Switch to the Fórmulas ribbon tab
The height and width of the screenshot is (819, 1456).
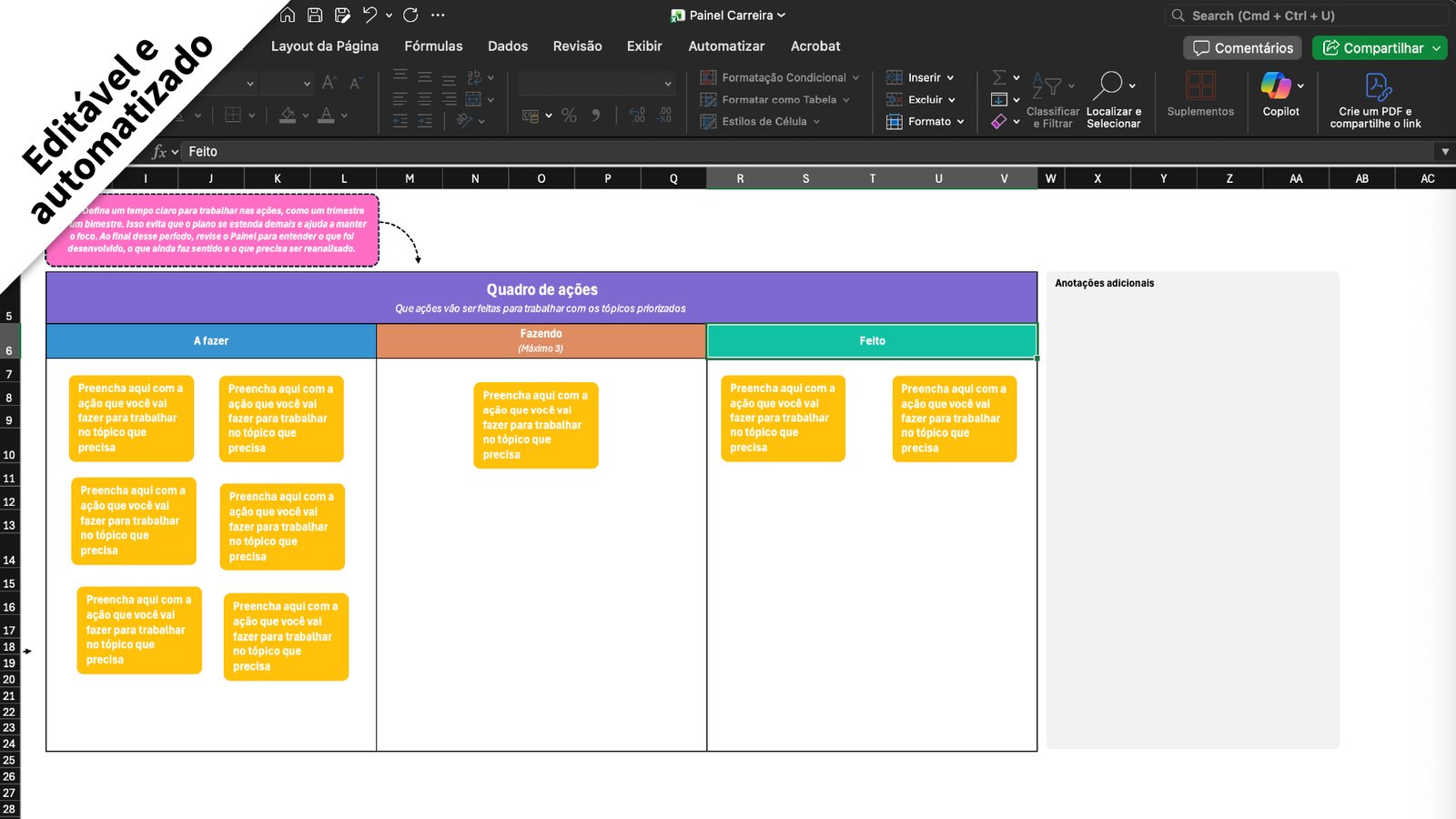point(433,45)
